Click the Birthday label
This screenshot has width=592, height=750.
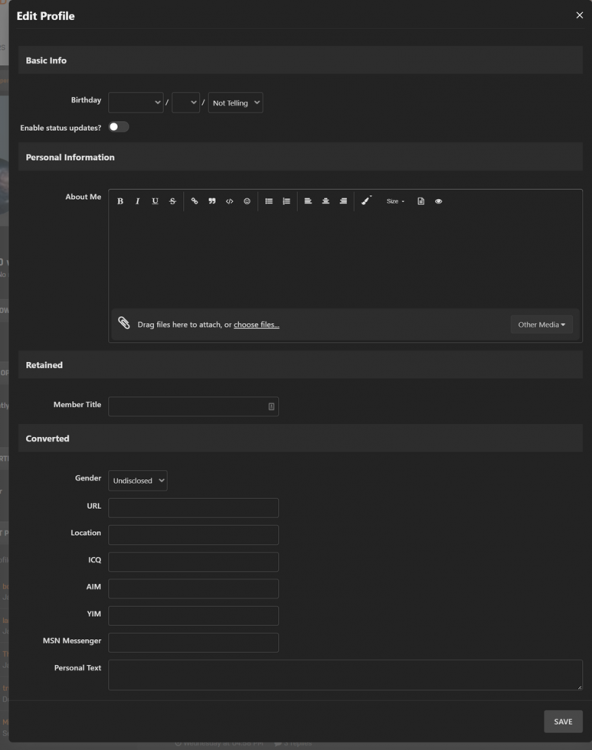click(86, 100)
